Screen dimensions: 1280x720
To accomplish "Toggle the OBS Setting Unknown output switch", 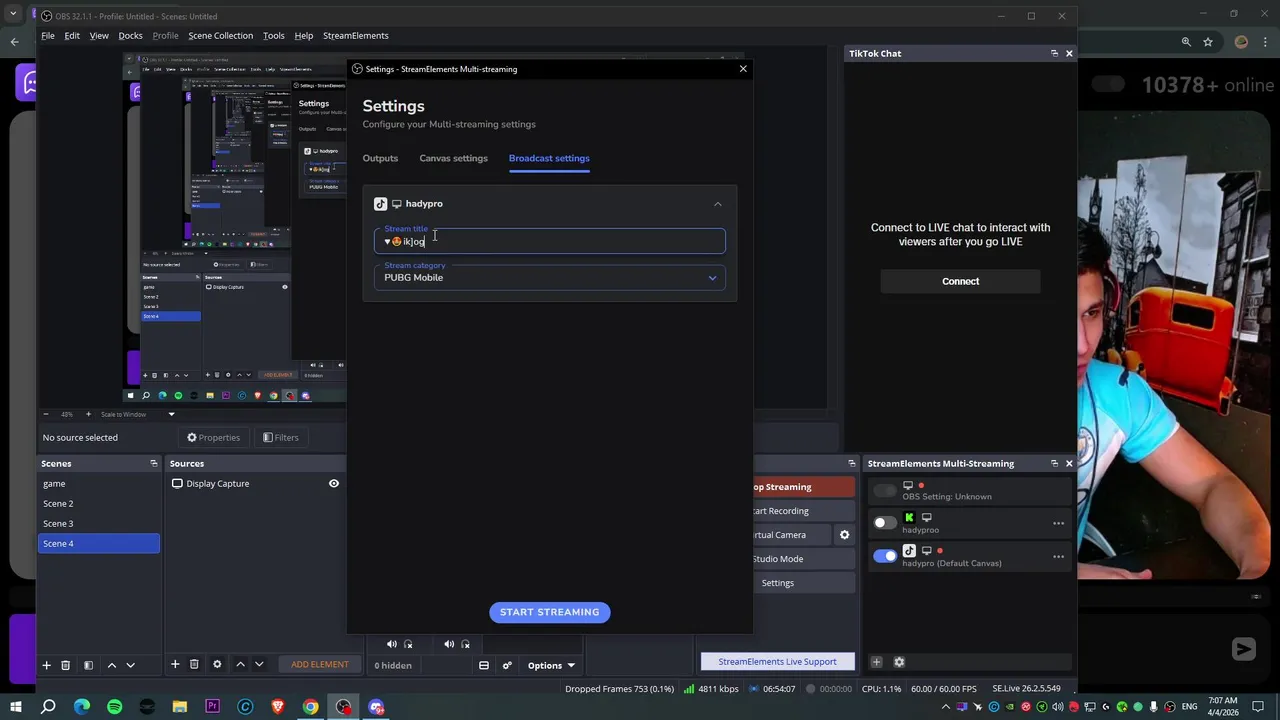I will tap(885, 491).
